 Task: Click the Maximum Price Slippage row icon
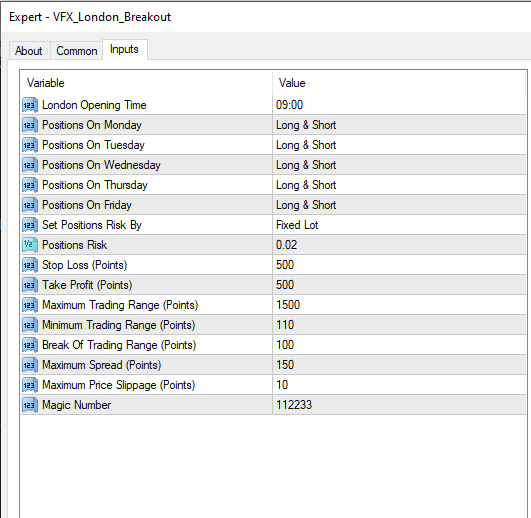(30, 385)
